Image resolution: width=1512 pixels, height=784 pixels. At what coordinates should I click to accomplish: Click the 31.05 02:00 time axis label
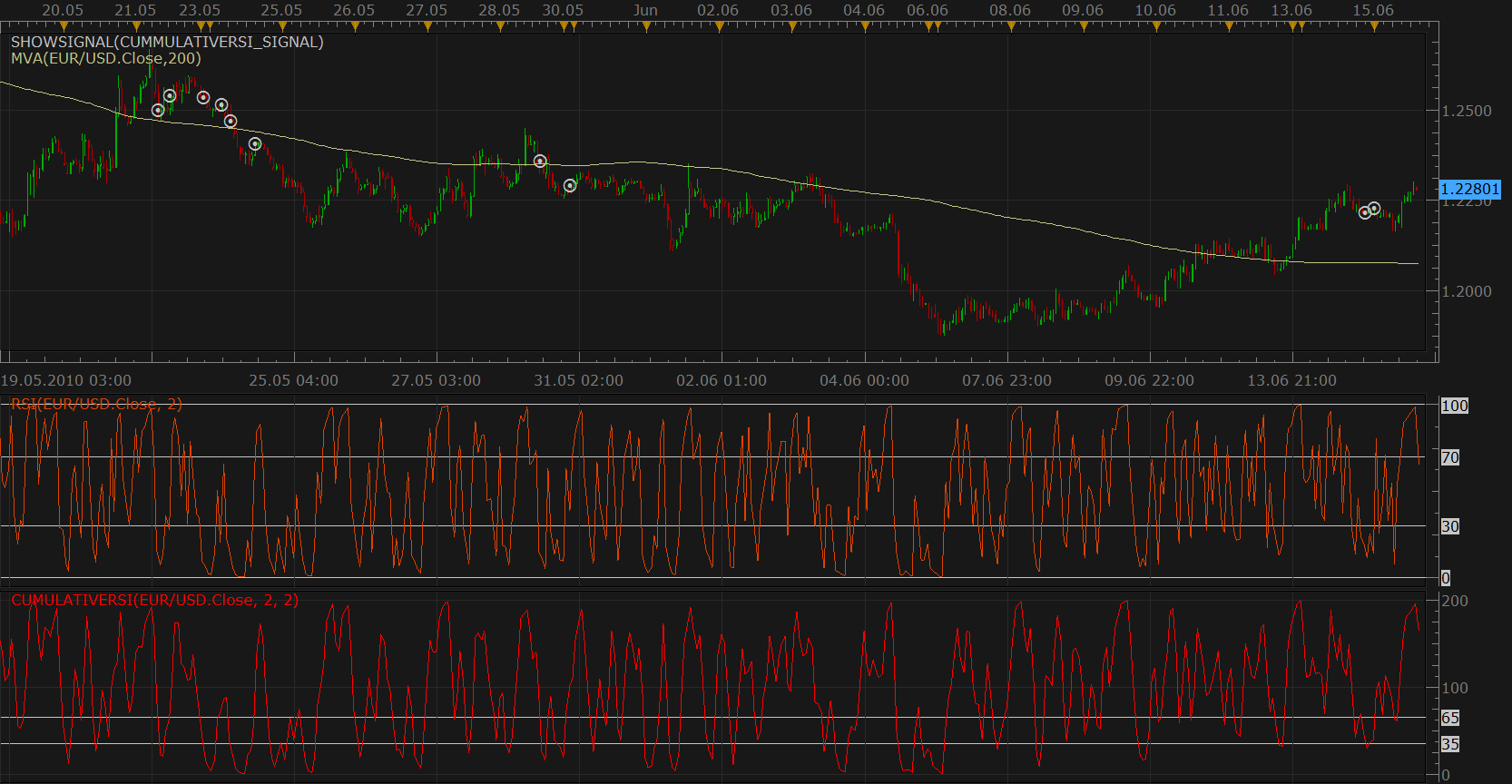[579, 380]
